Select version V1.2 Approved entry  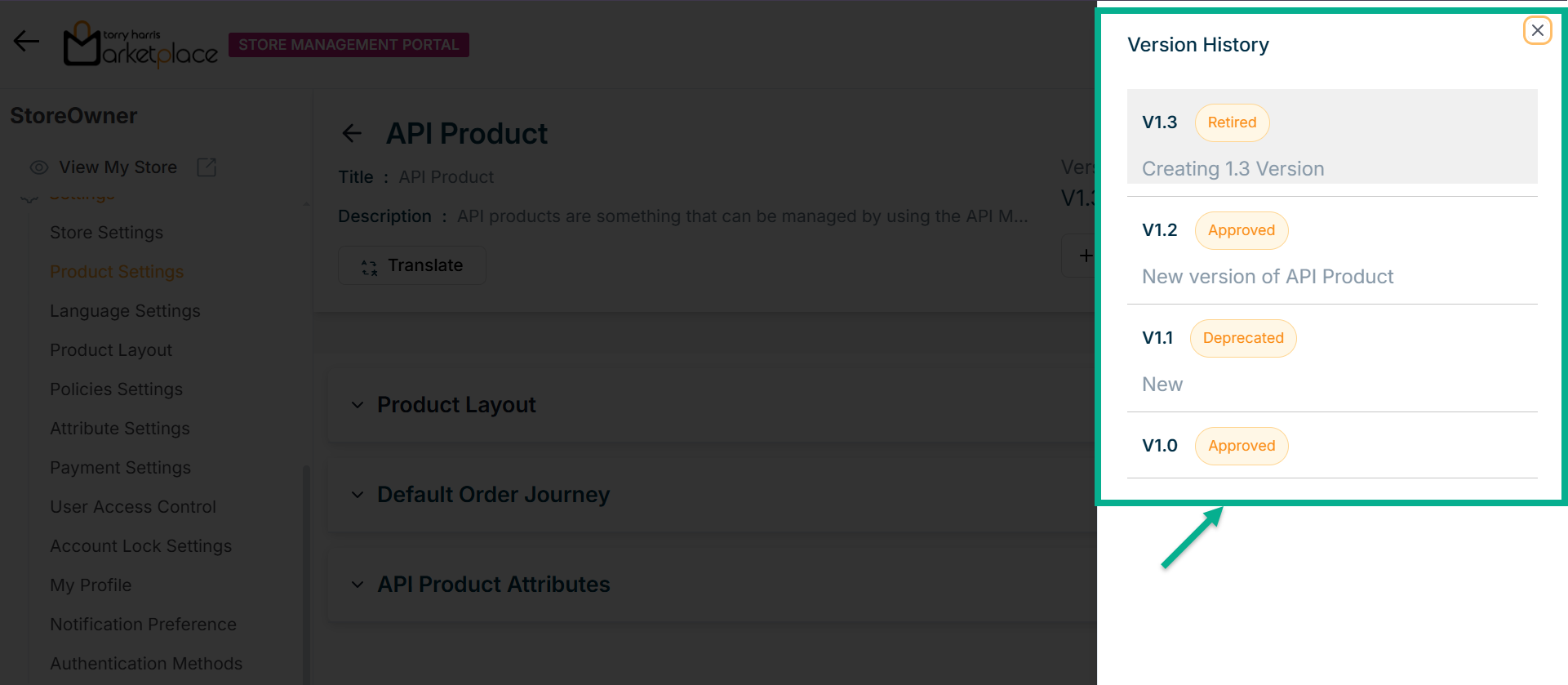pyautogui.click(x=1331, y=251)
